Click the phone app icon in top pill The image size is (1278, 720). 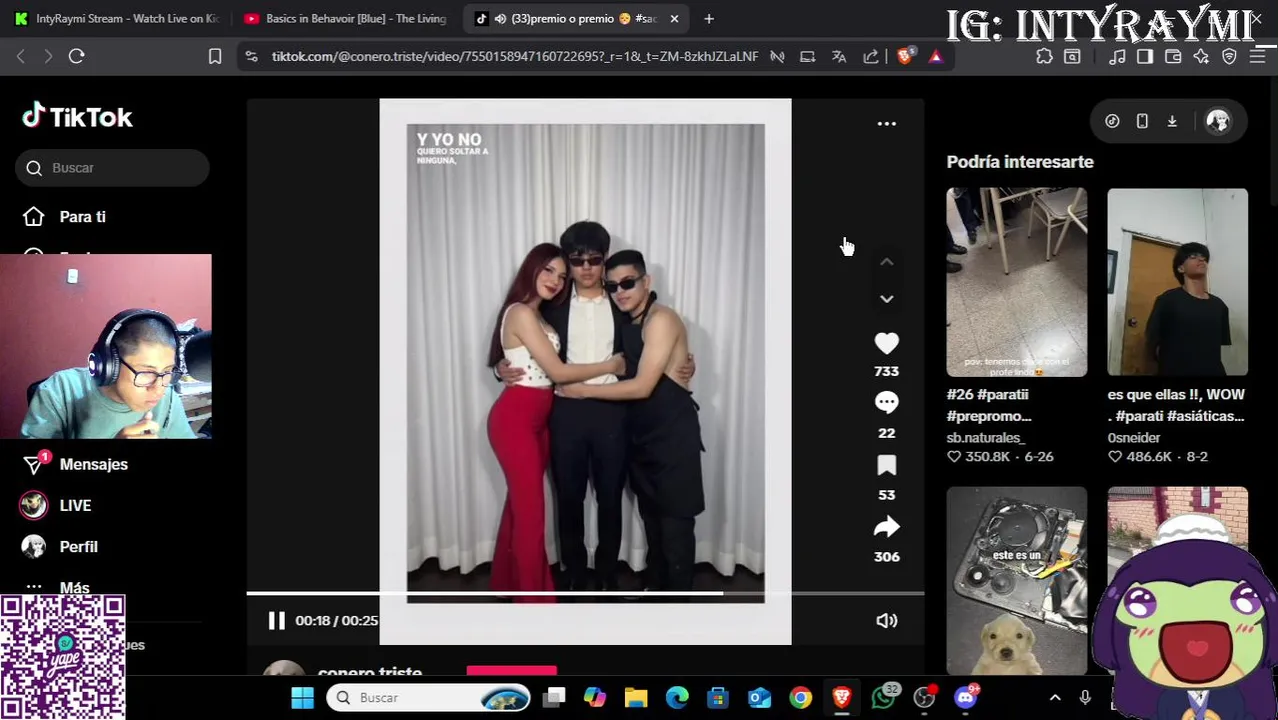click(1142, 121)
